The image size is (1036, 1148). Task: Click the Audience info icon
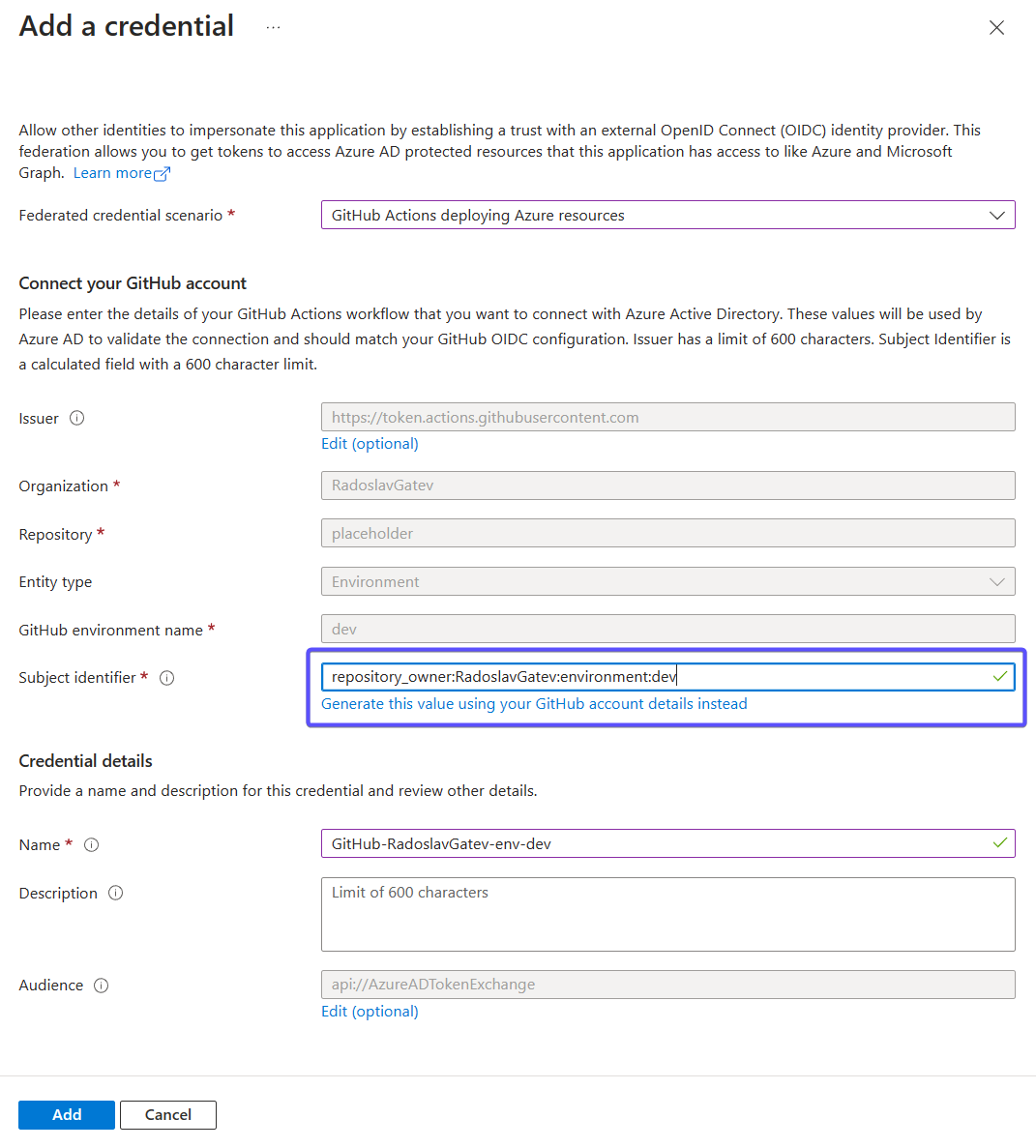pyautogui.click(x=103, y=985)
